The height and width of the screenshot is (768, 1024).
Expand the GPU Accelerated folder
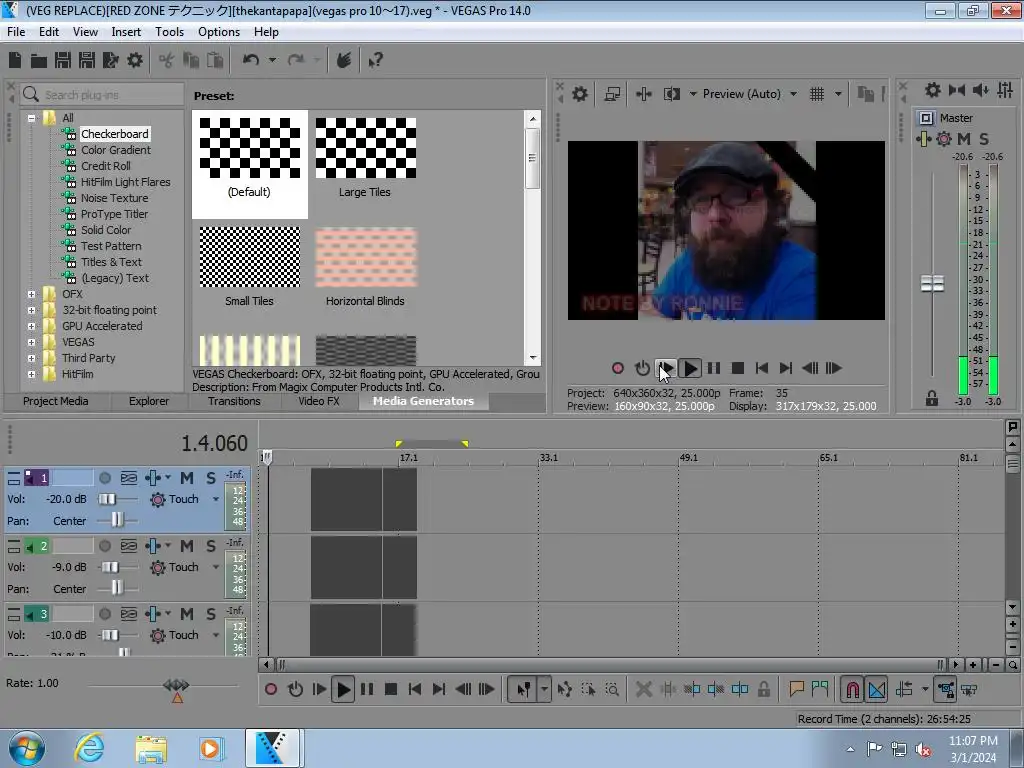(31, 326)
